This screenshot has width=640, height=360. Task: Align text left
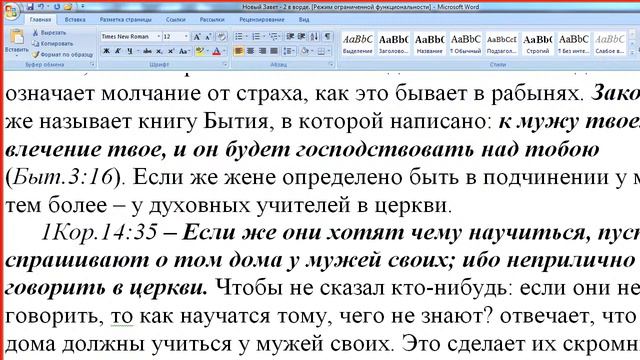[x=239, y=51]
